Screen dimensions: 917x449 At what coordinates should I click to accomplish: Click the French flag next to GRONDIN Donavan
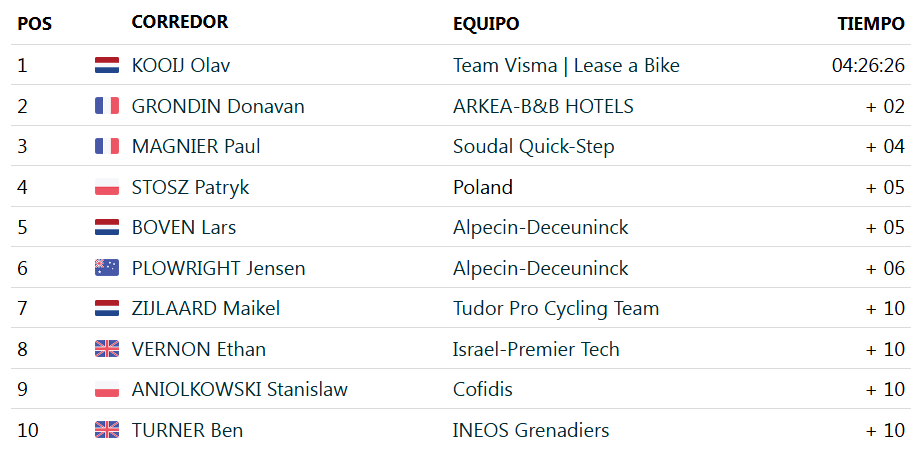107,106
